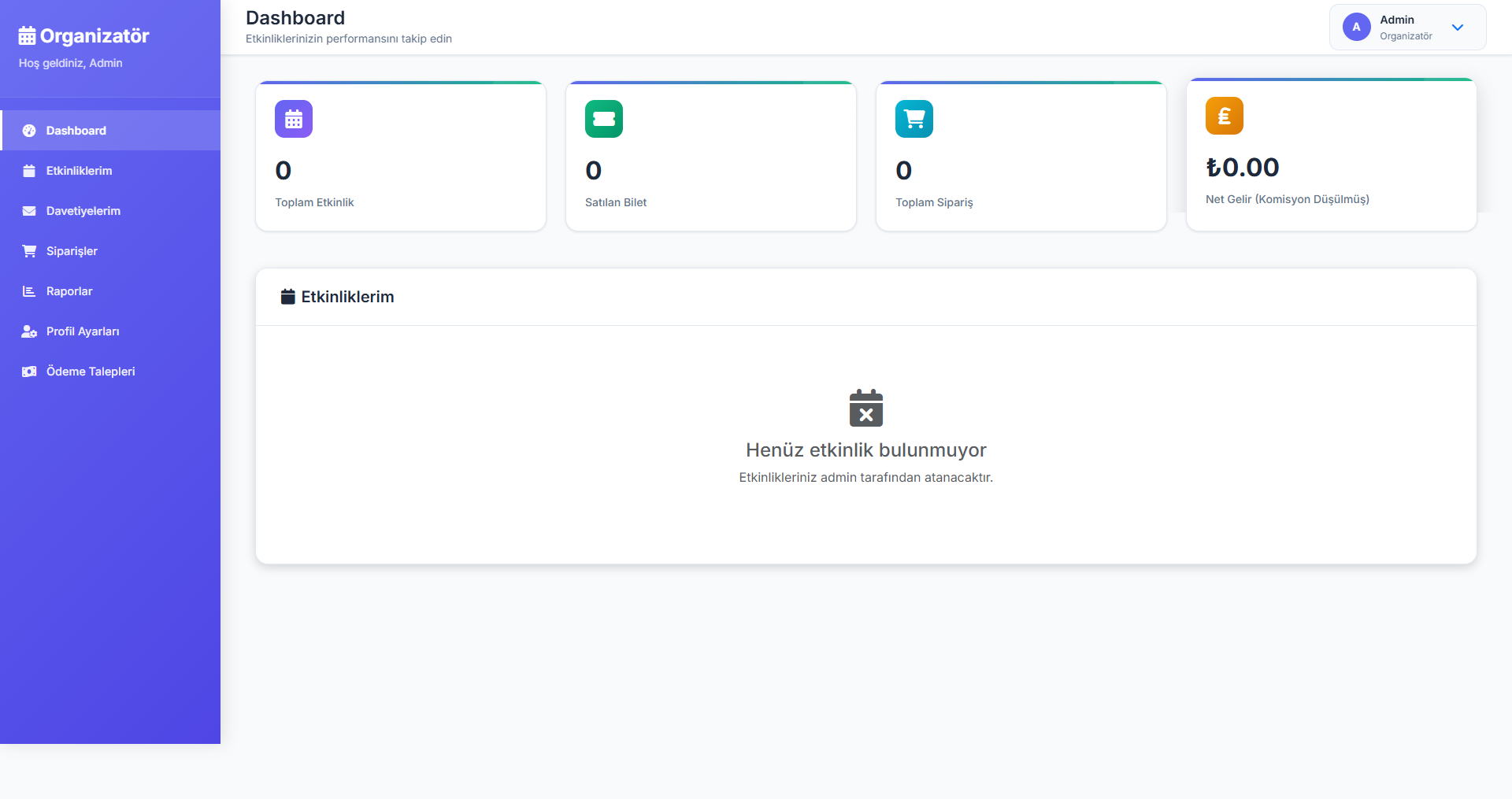Click the Net Gelir (Komisyon Düşülmüş) label

click(1288, 199)
